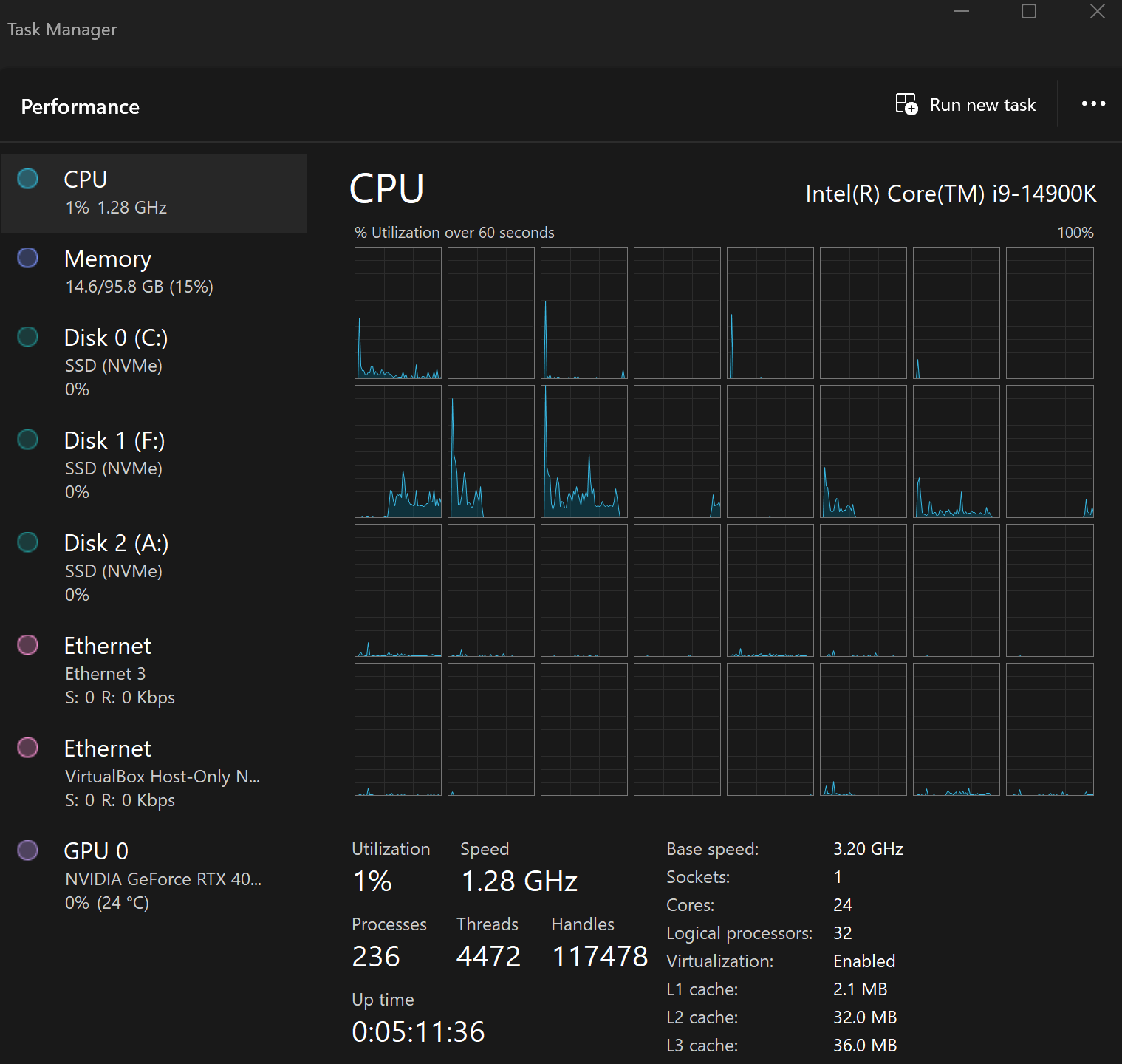Screen dimensions: 1122x1064
Task: Click the L3 cache value 36.0 MB
Action: coord(865,1046)
